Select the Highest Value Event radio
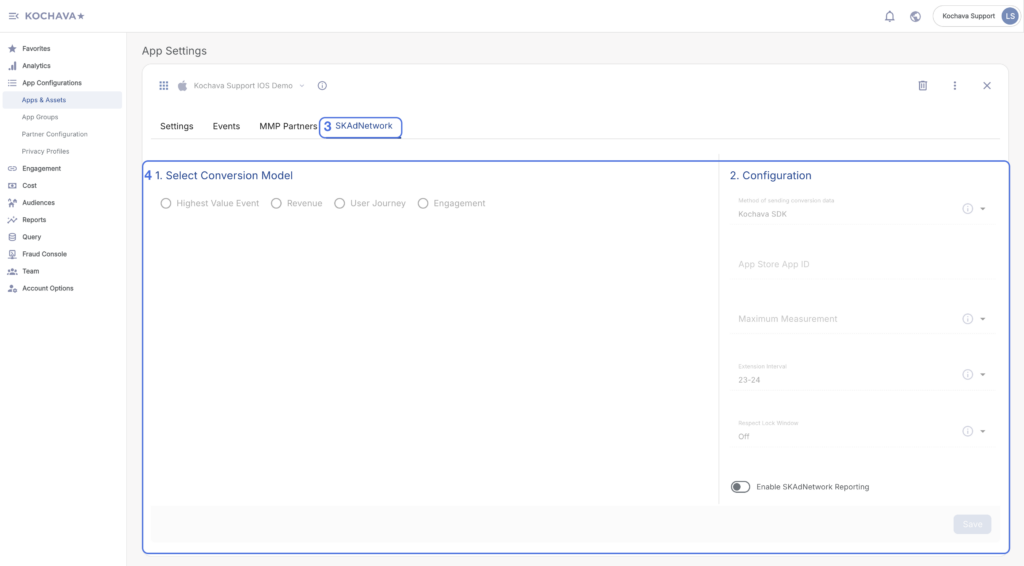The height and width of the screenshot is (566, 1024). (166, 203)
